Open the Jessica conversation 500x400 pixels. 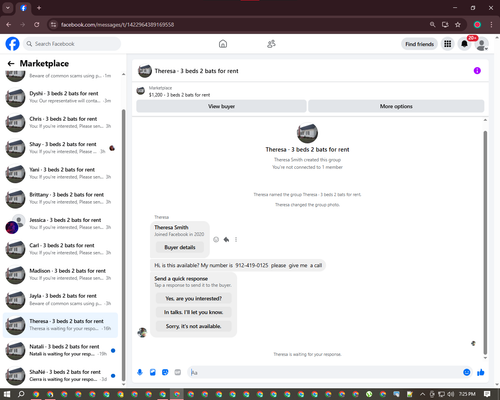point(60,224)
